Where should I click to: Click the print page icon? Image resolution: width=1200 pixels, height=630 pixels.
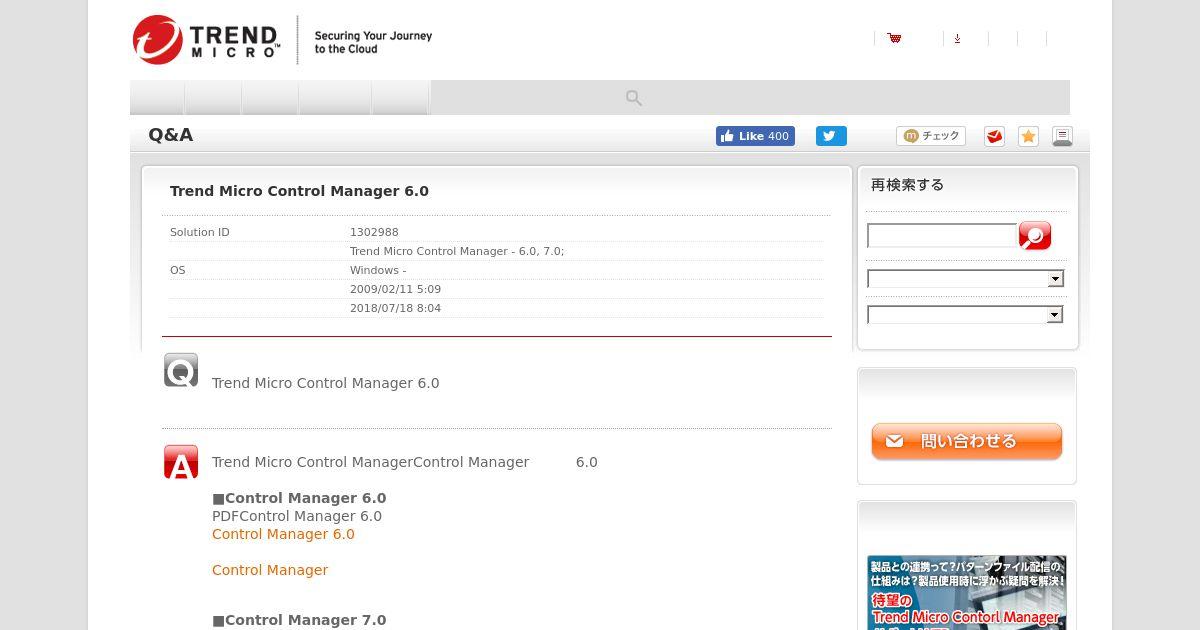pyautogui.click(x=1062, y=136)
